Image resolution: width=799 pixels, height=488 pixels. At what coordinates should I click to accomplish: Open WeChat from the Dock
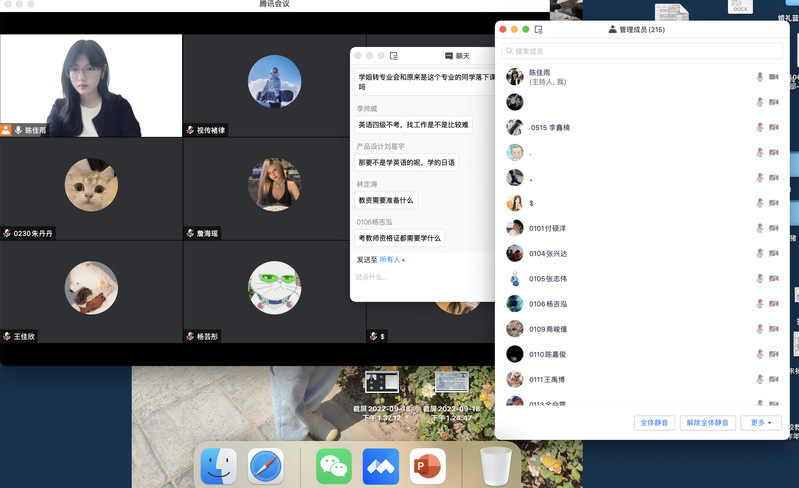[334, 466]
